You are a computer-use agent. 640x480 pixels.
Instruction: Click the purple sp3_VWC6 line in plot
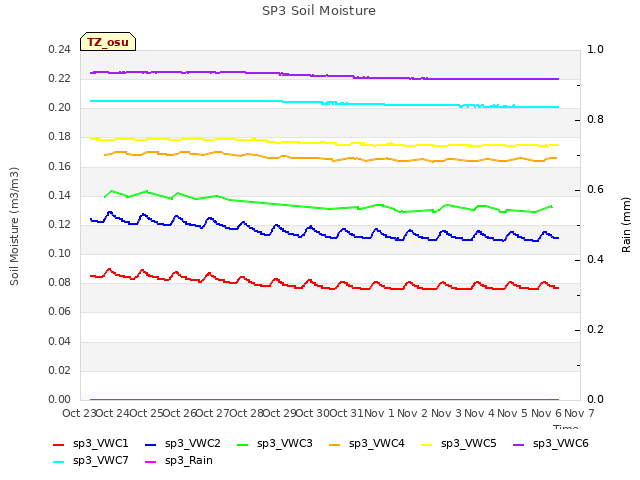coord(324,76)
